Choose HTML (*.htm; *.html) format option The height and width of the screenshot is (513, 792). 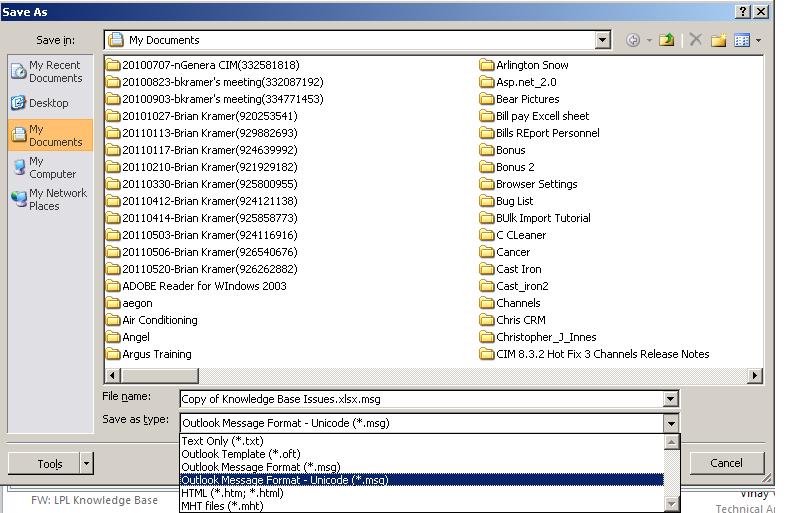(x=232, y=493)
